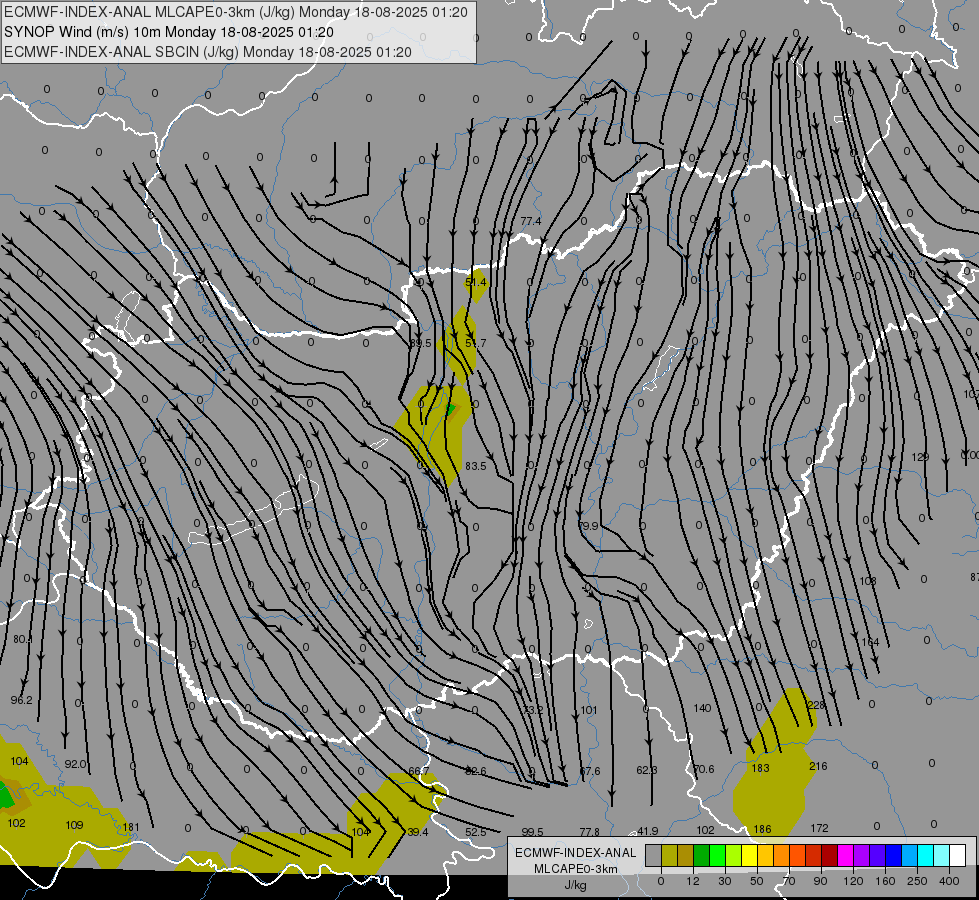The image size is (979, 900).
Task: Click the map value 92.0
Action: 76,764
